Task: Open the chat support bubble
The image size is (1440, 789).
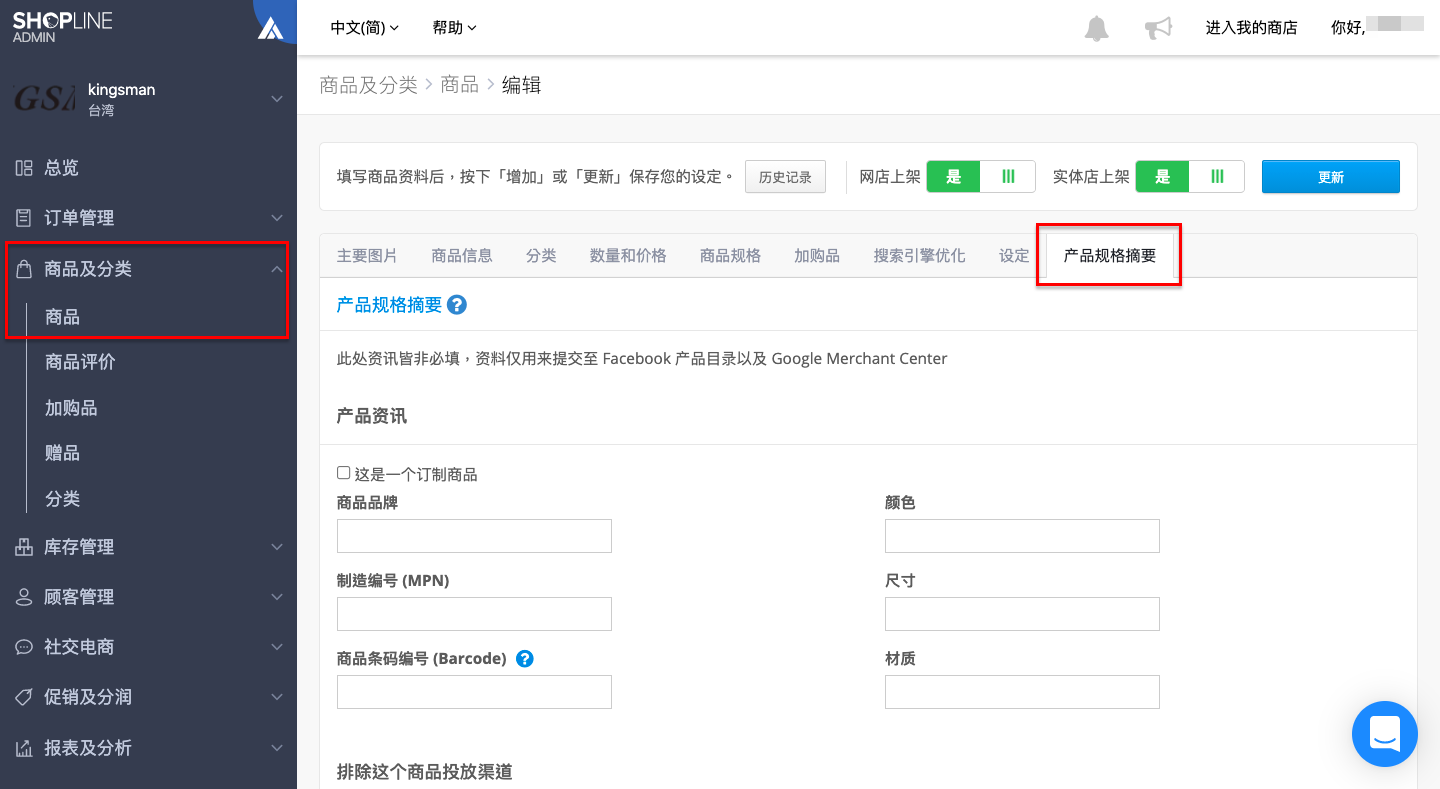Action: pyautogui.click(x=1385, y=734)
